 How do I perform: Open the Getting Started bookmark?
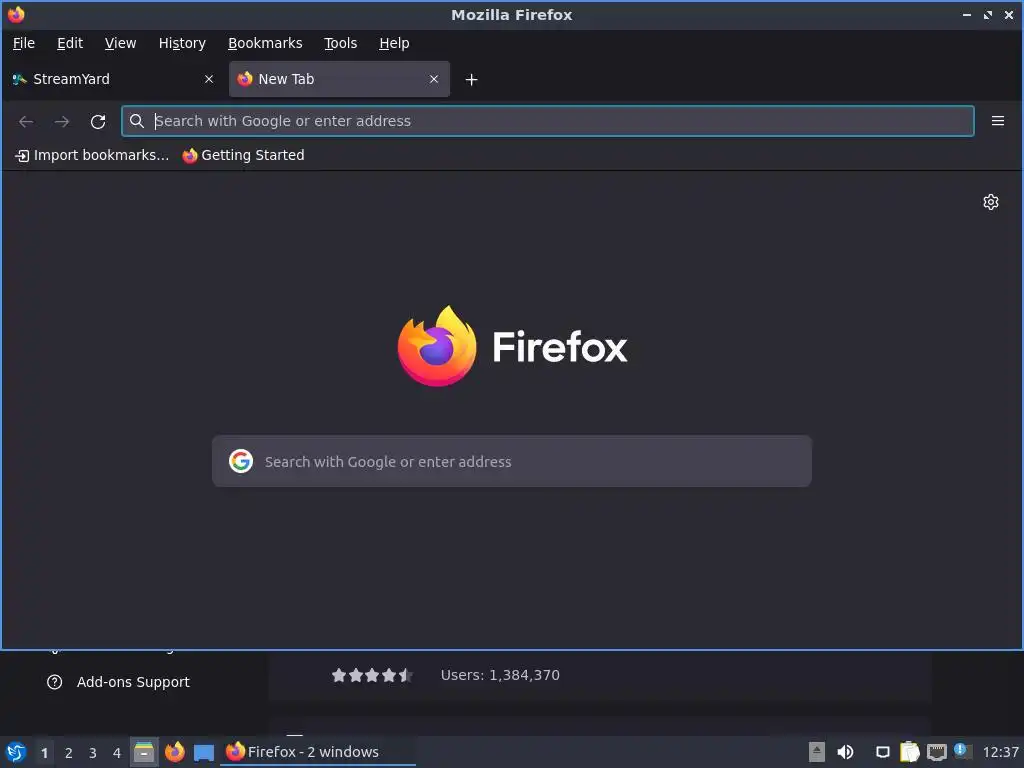[244, 155]
